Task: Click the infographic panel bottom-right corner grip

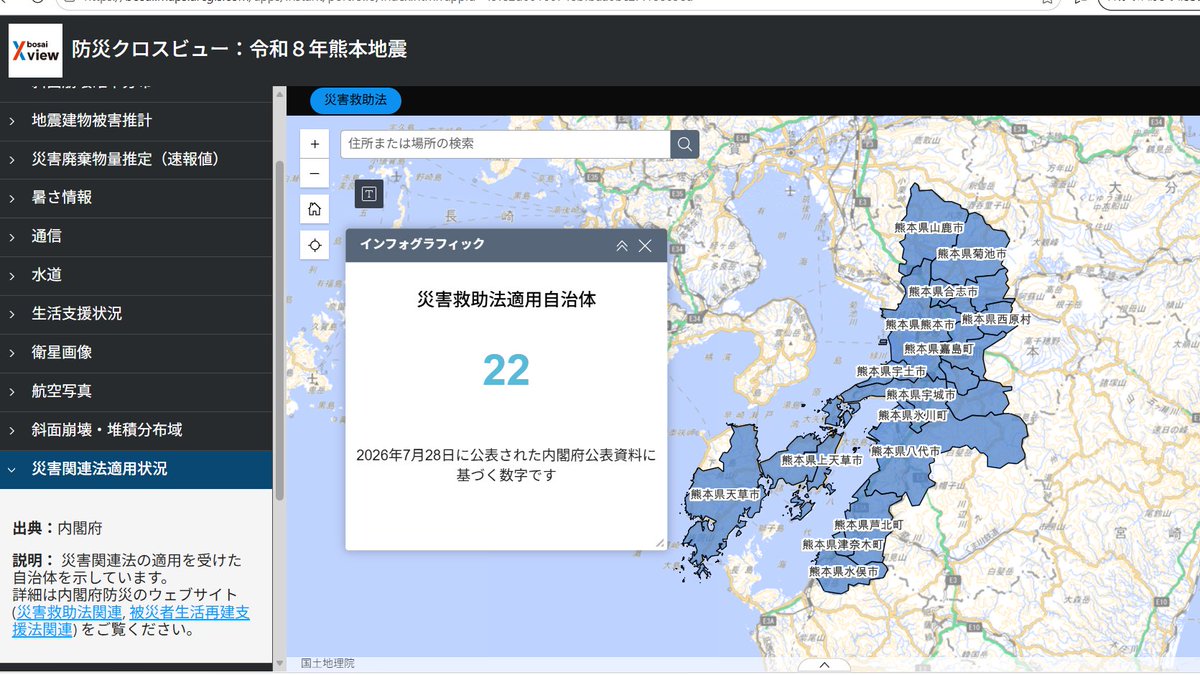Action: (659, 542)
